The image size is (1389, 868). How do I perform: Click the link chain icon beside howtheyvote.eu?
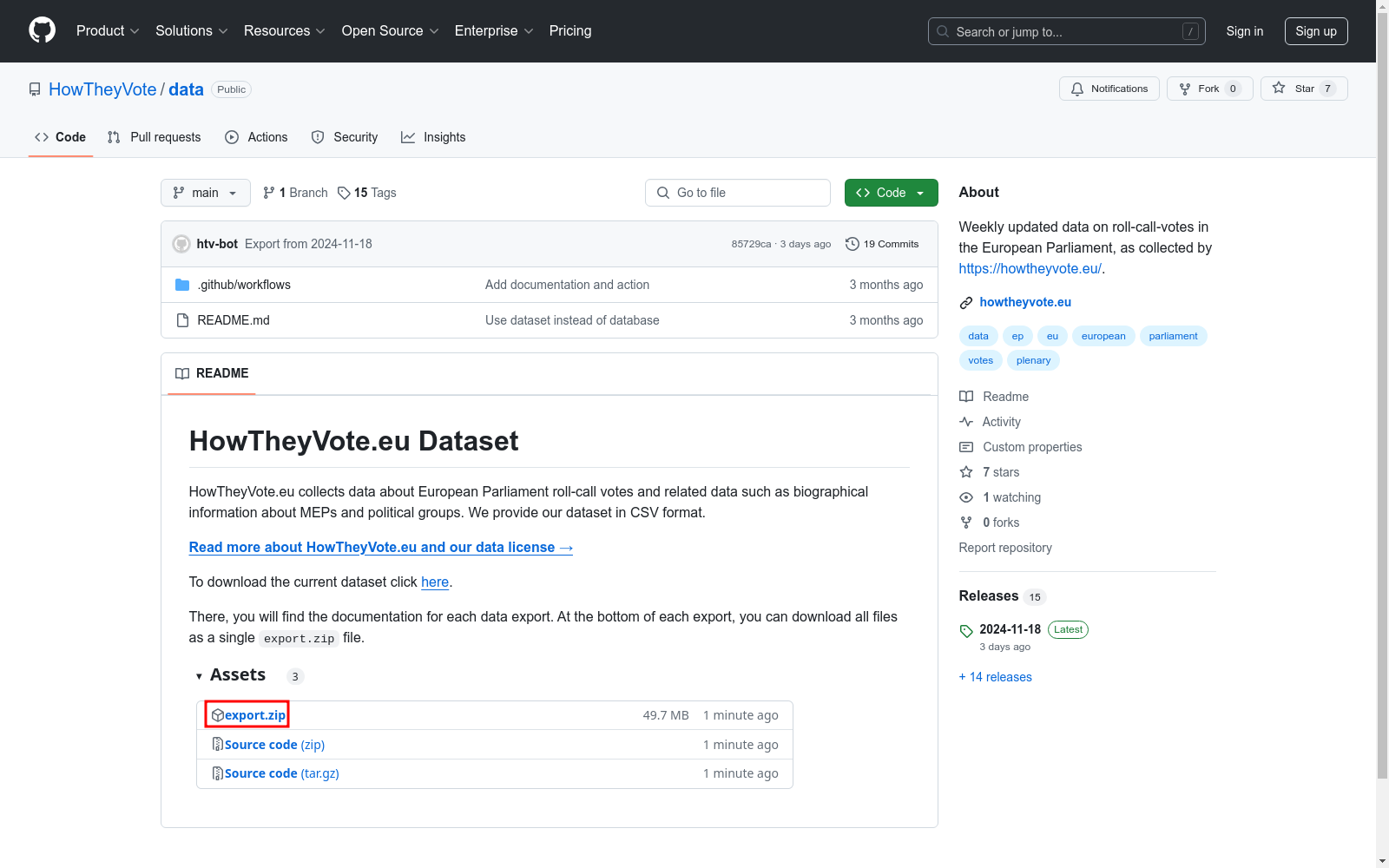(x=966, y=302)
